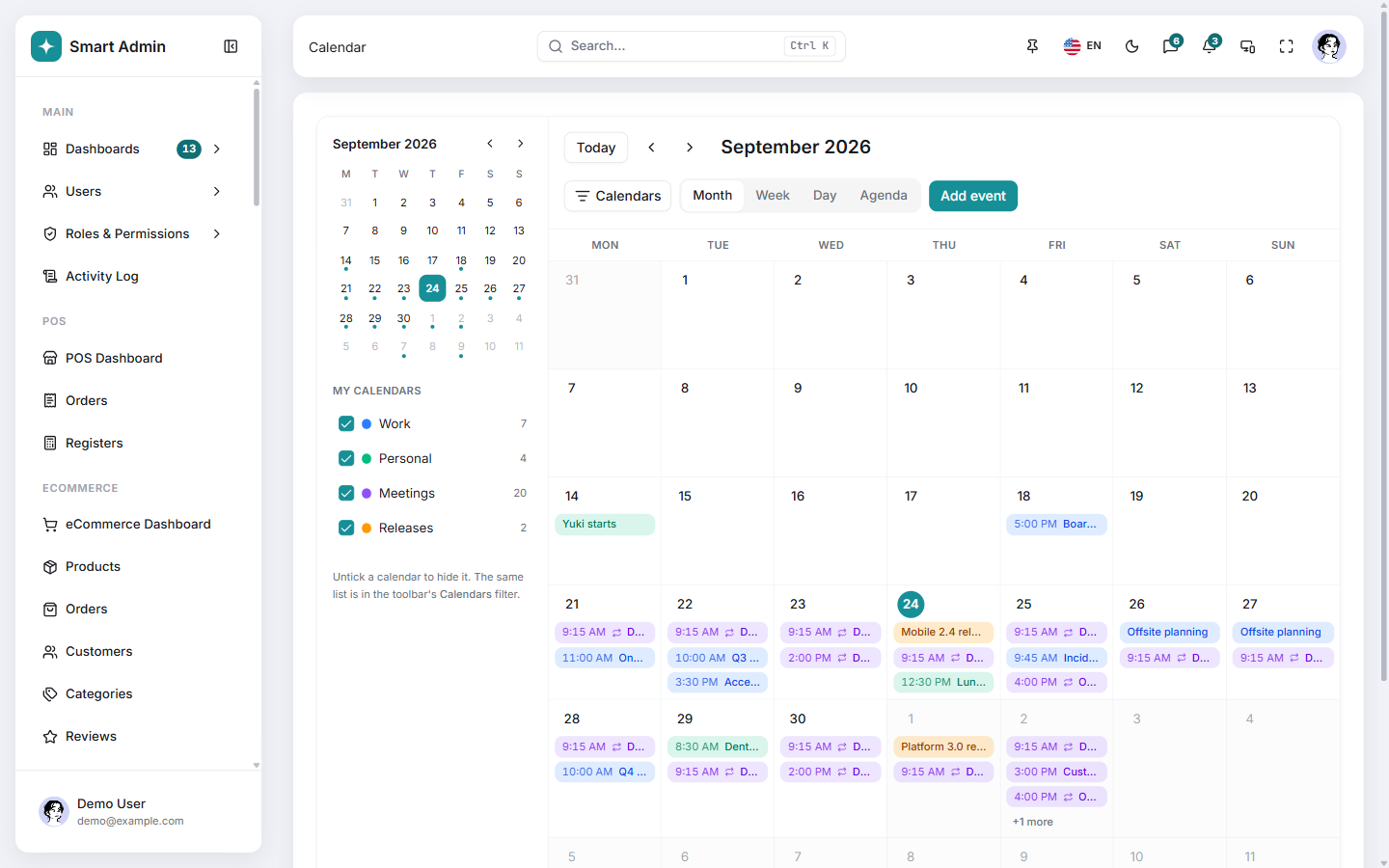This screenshot has width=1389, height=868.
Task: Switch to the Agenda view tab
Action: [884, 196]
